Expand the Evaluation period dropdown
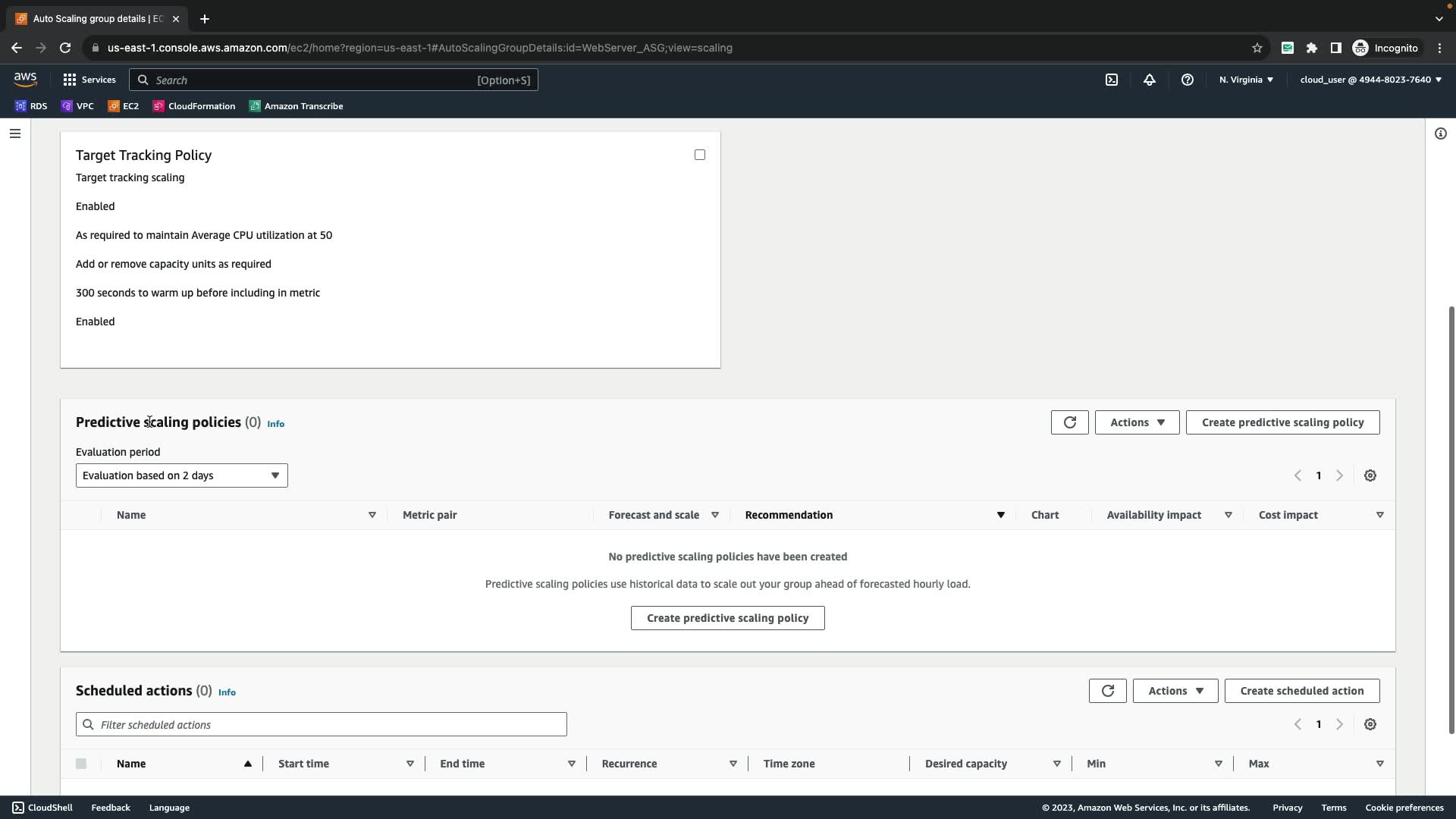 (x=181, y=475)
